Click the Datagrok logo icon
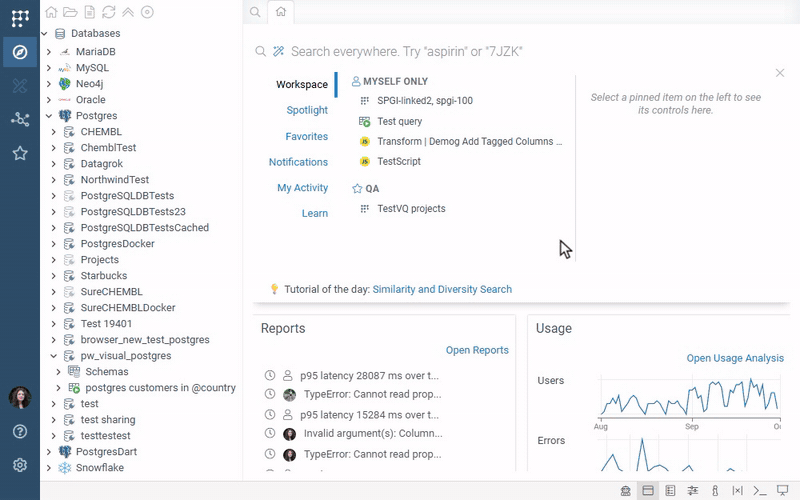Screen dimensions: 800x500 (x=20, y=18)
